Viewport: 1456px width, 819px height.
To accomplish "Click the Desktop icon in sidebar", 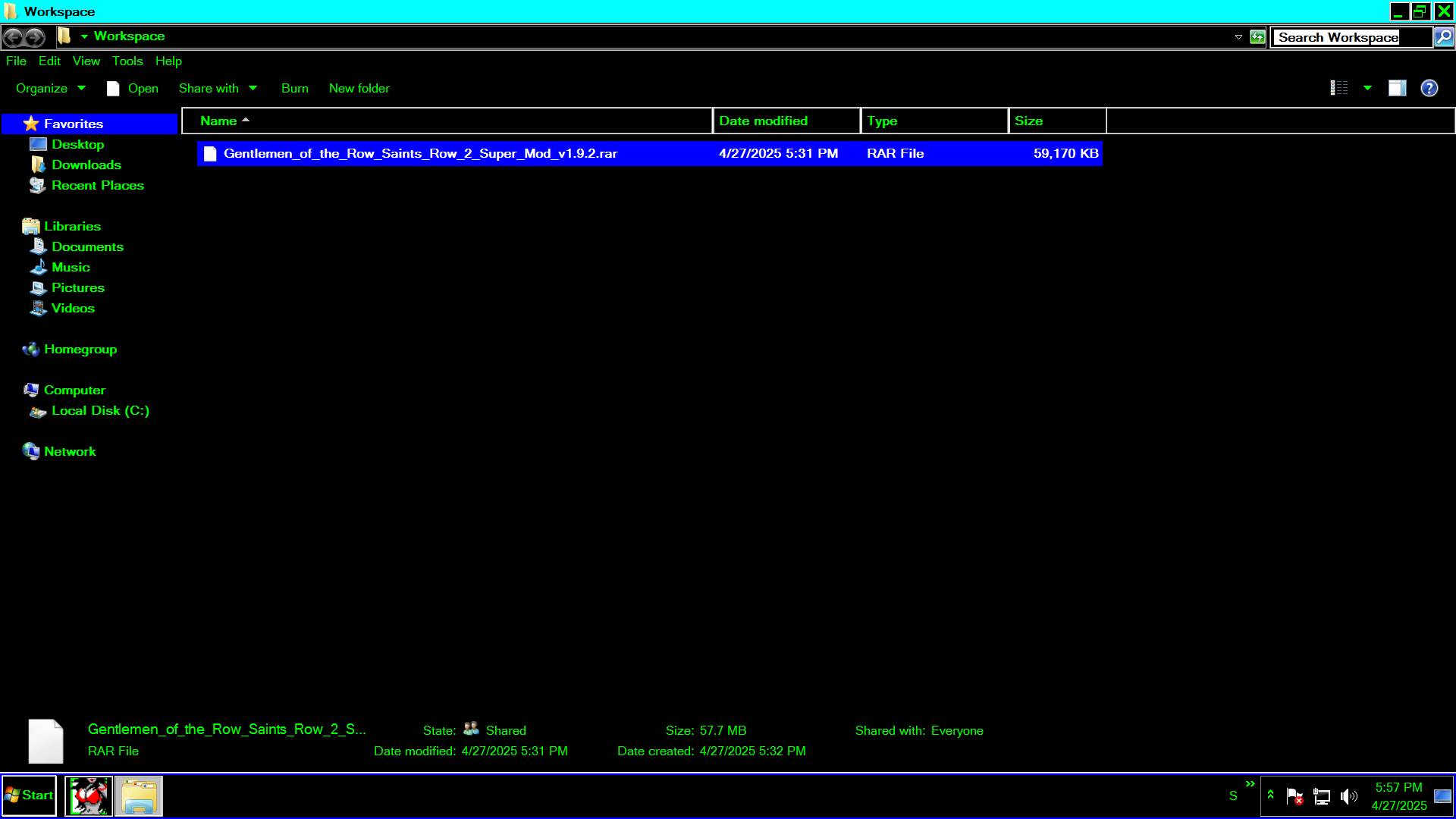I will 38,144.
